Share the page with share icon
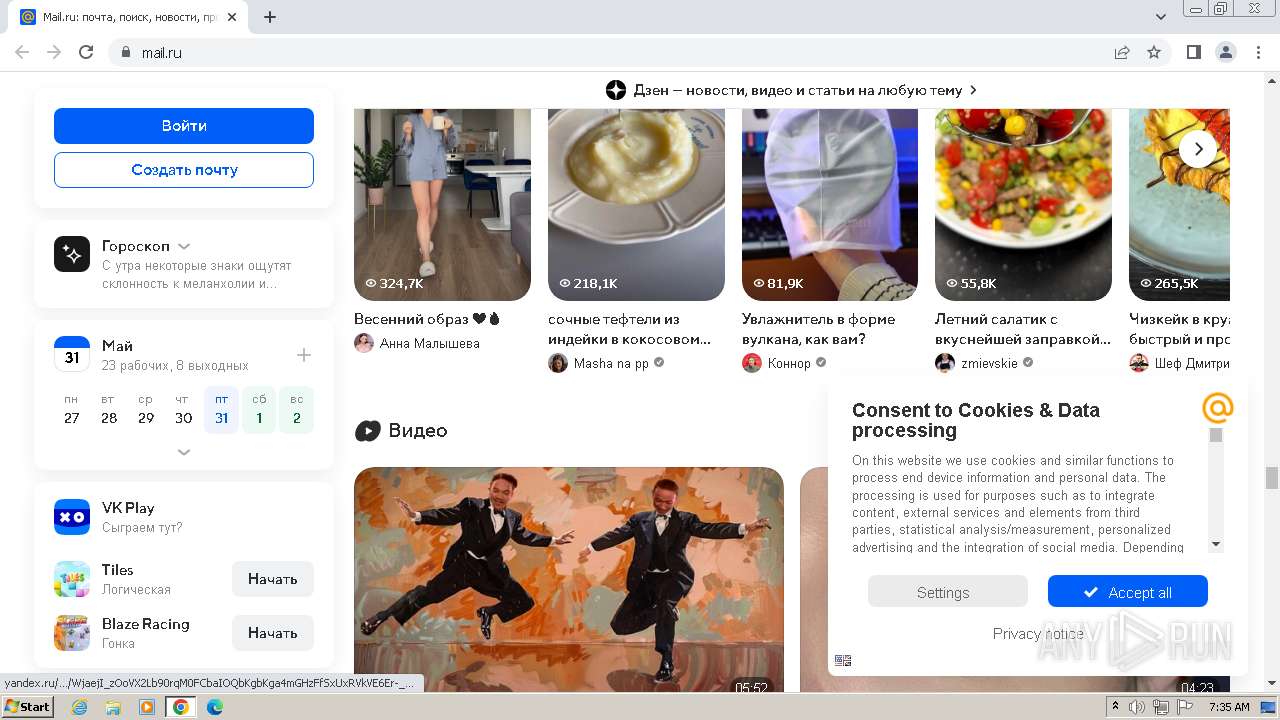Image resolution: width=1280 pixels, height=720 pixels. pyautogui.click(x=1122, y=52)
